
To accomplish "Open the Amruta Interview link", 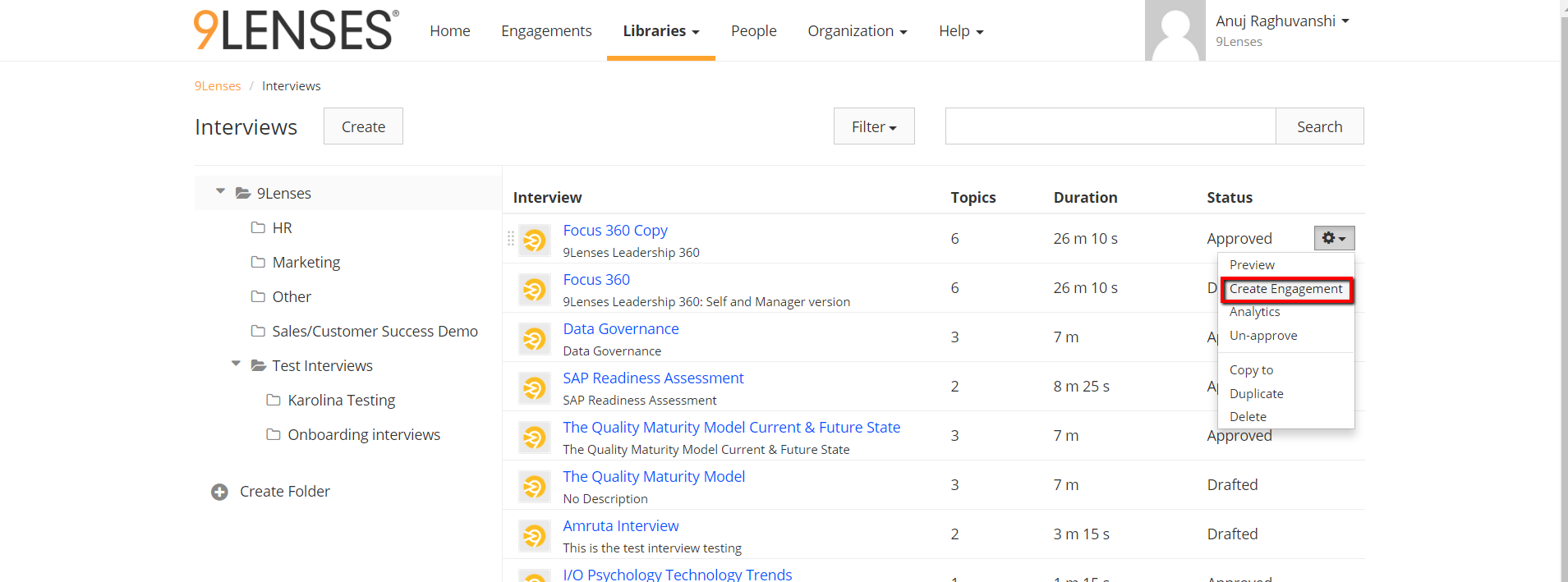I will pyautogui.click(x=621, y=526).
